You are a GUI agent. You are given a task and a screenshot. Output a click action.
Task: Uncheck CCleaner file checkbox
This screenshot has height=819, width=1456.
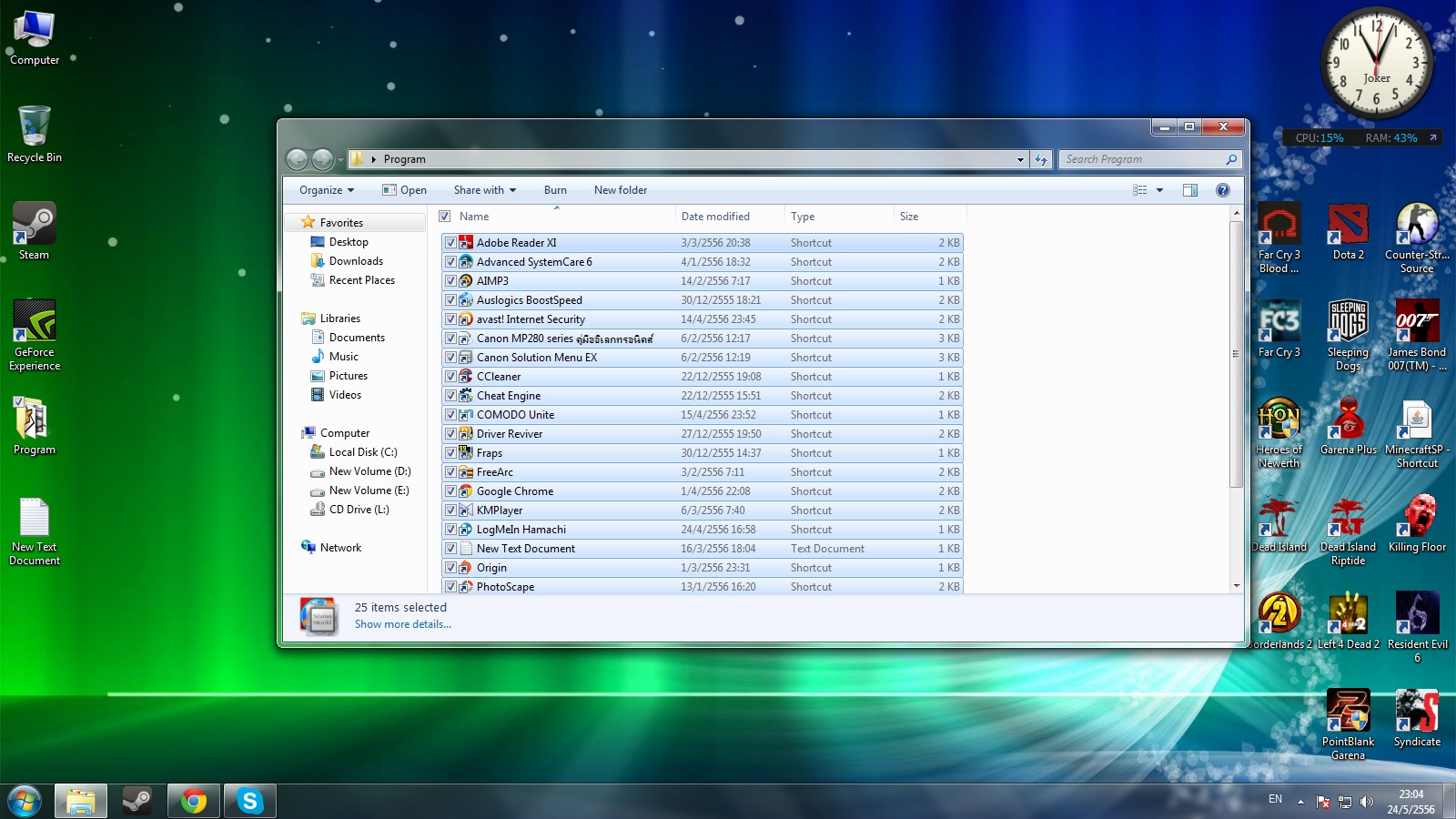tap(450, 377)
